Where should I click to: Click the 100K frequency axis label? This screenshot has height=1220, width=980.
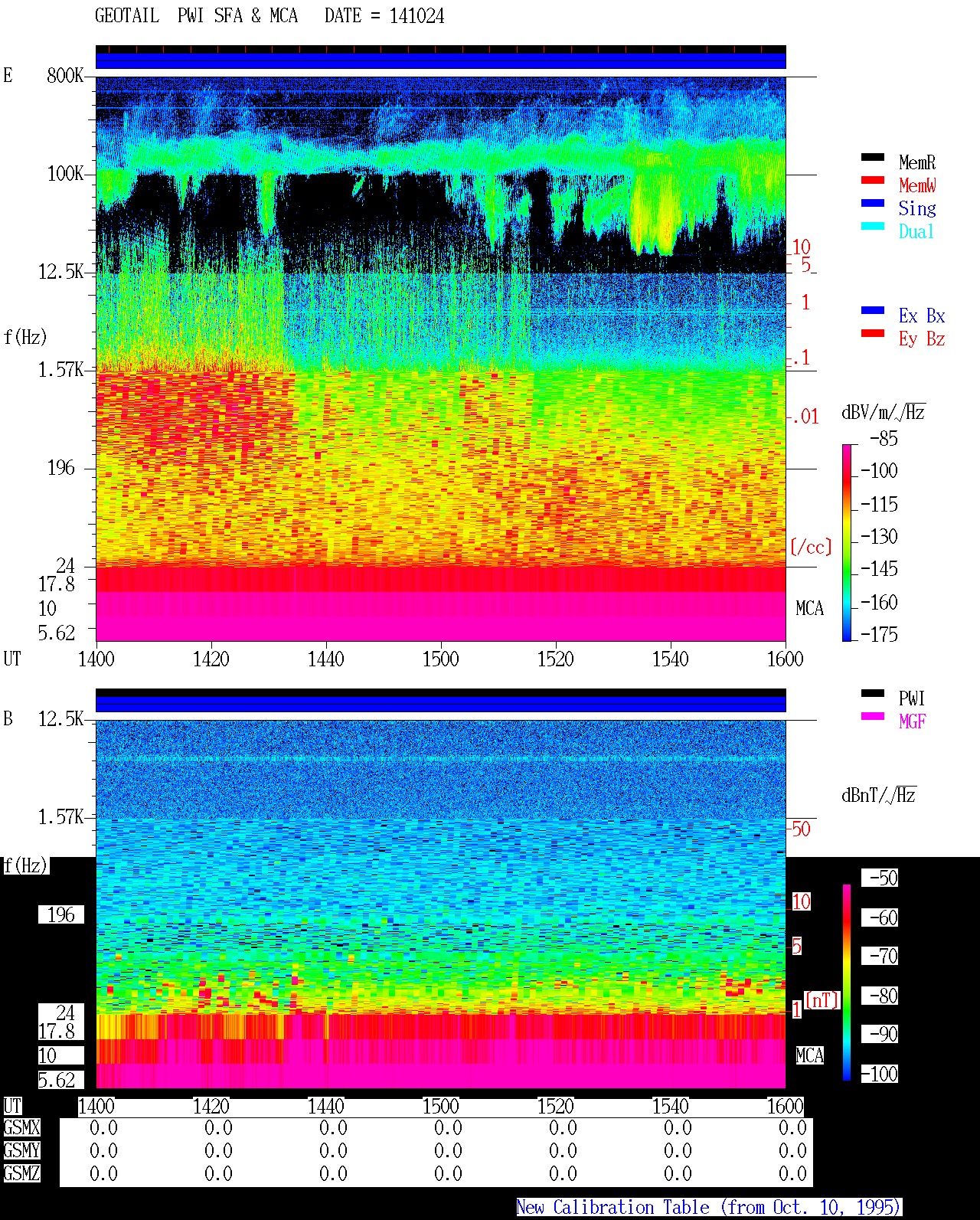pos(65,174)
